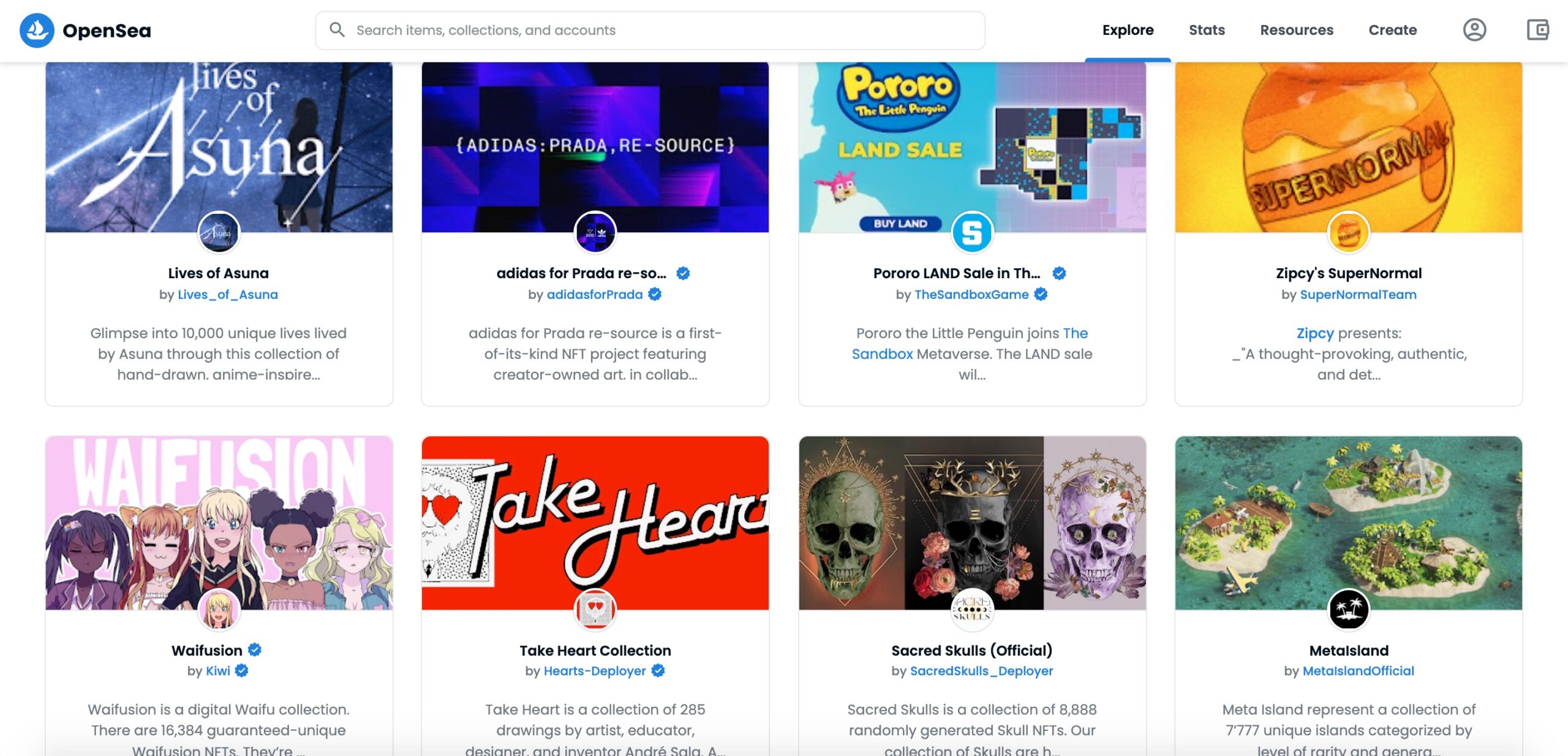Open the wallet icon
This screenshot has width=1568, height=756.
click(x=1538, y=29)
